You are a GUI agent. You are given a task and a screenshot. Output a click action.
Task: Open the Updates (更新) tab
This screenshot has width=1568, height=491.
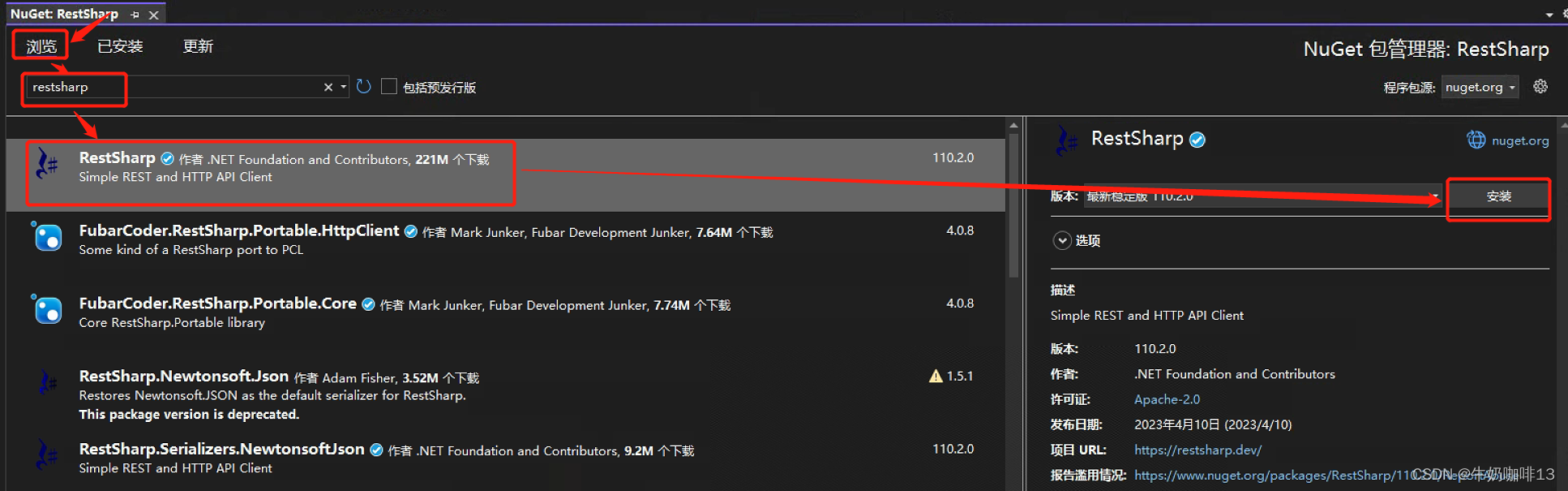point(198,46)
